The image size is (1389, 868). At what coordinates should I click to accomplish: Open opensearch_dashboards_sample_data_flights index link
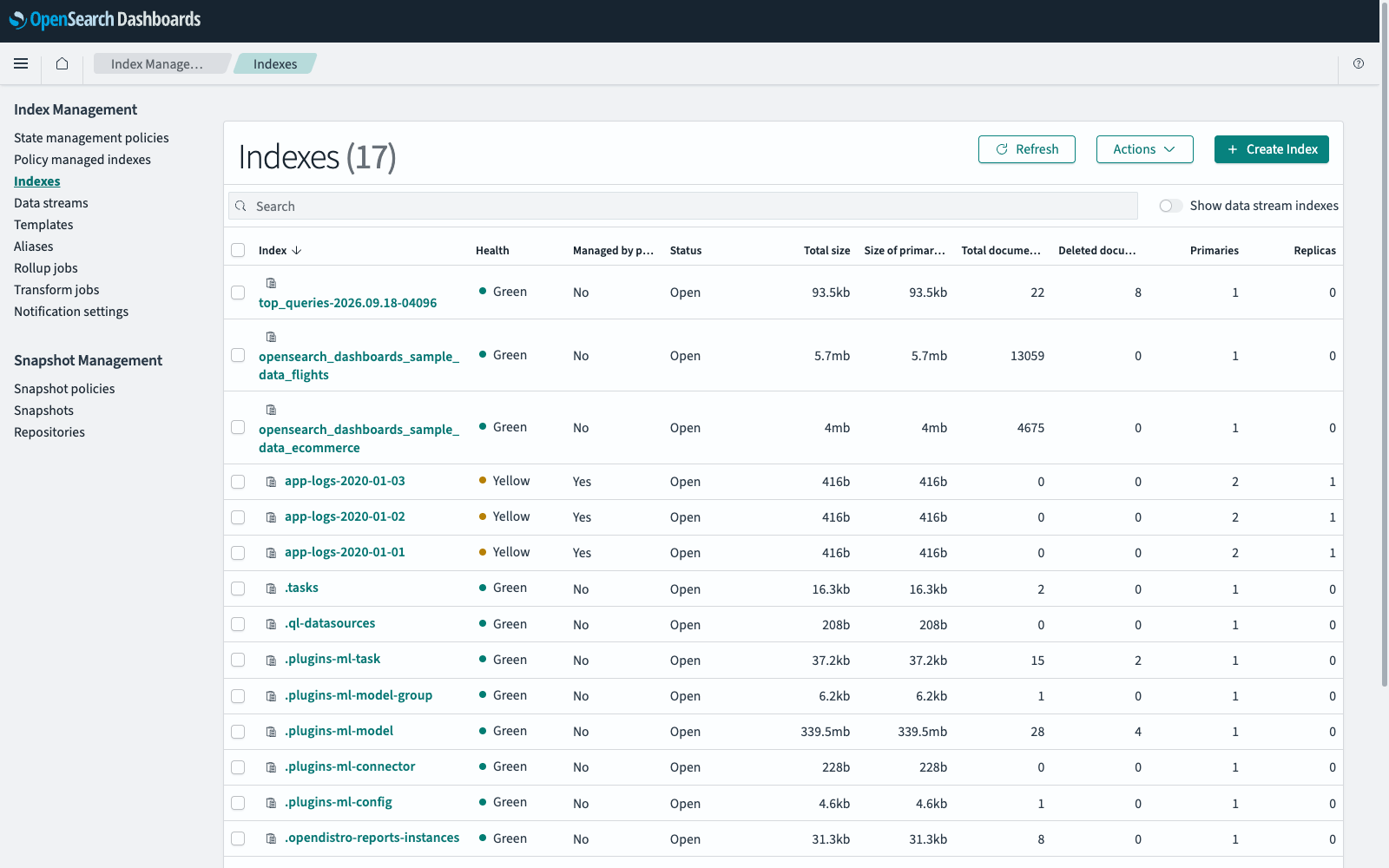pos(359,365)
